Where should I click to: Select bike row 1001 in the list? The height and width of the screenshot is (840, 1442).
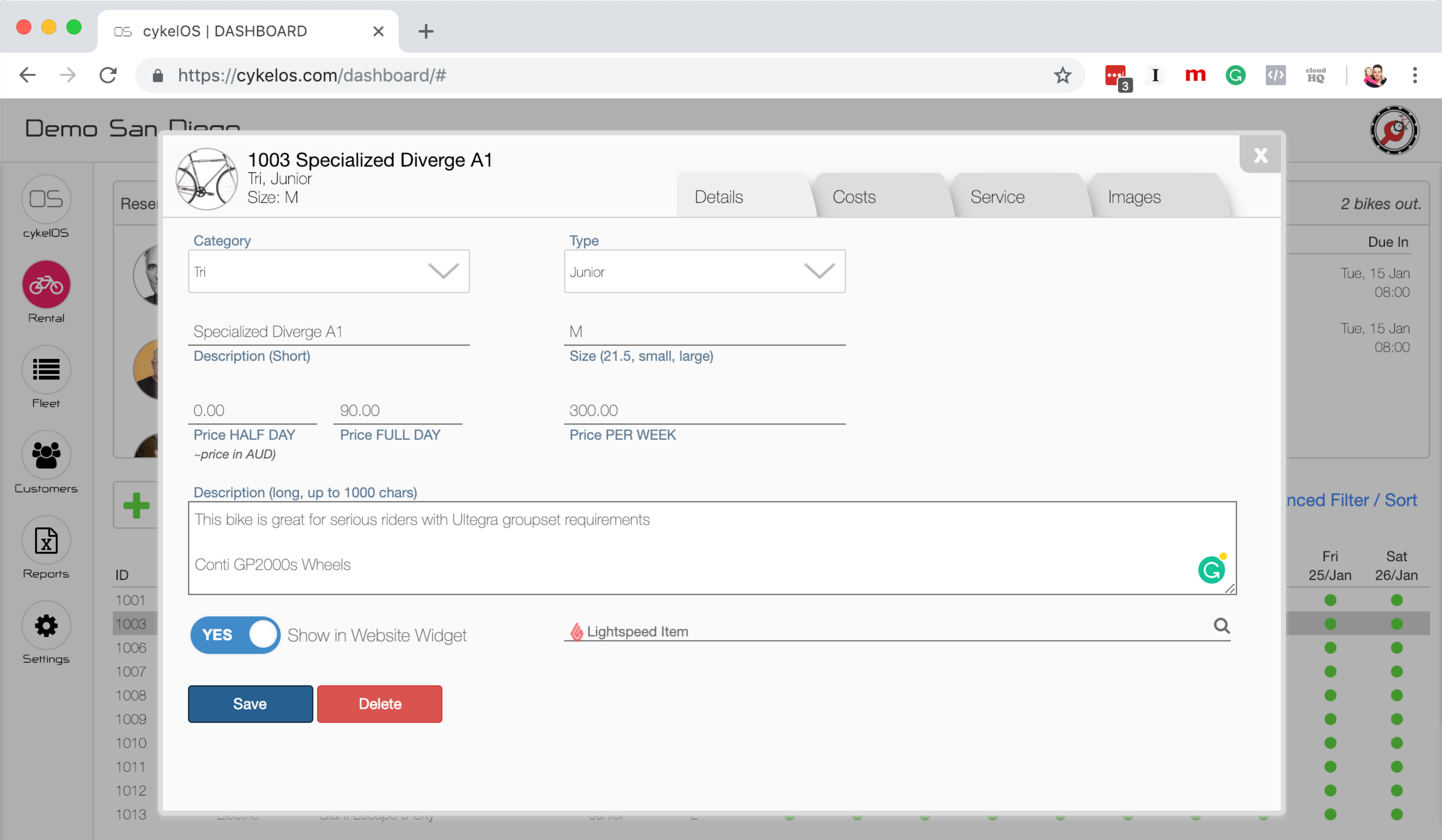130,600
